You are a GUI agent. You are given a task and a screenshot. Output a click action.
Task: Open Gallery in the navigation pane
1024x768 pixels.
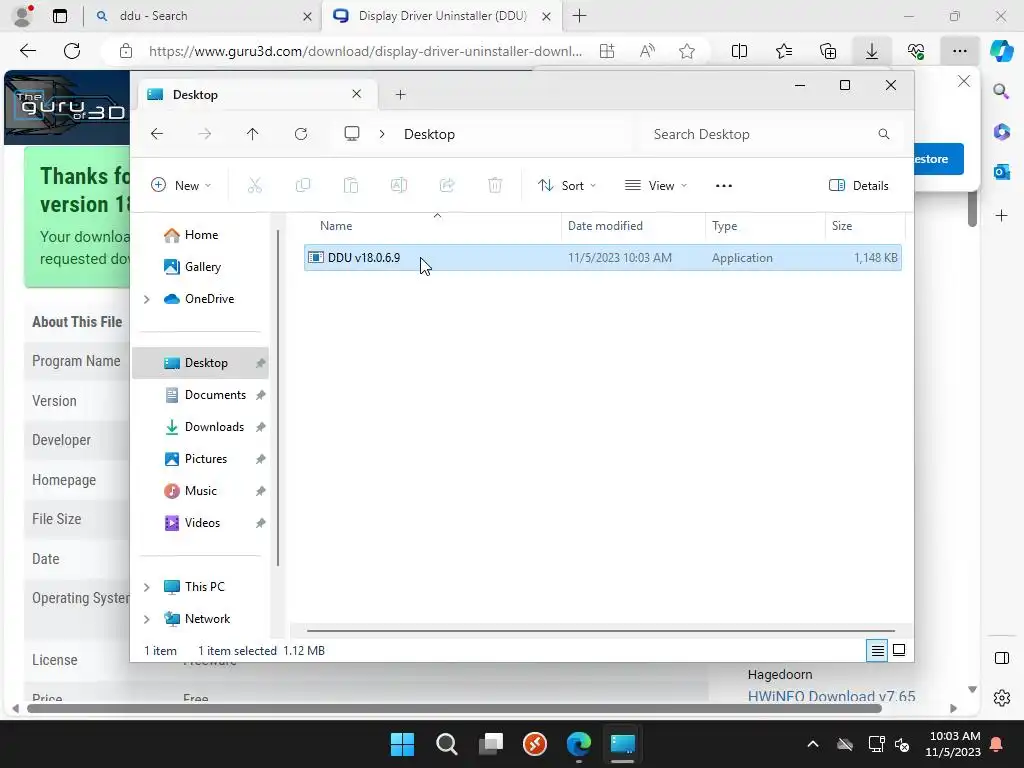(x=200, y=266)
